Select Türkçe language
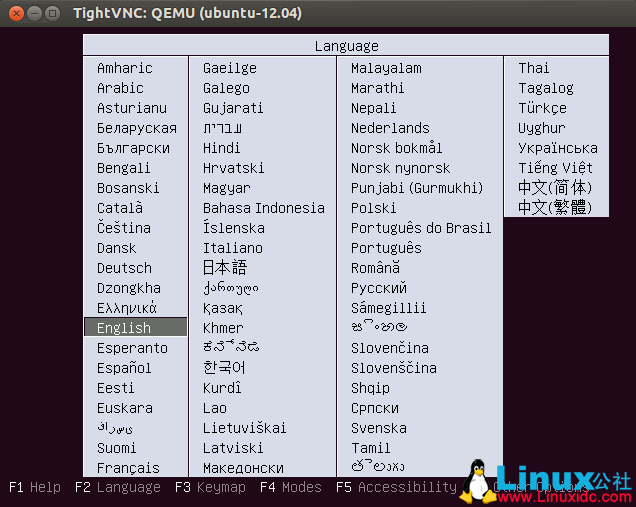 (x=542, y=108)
